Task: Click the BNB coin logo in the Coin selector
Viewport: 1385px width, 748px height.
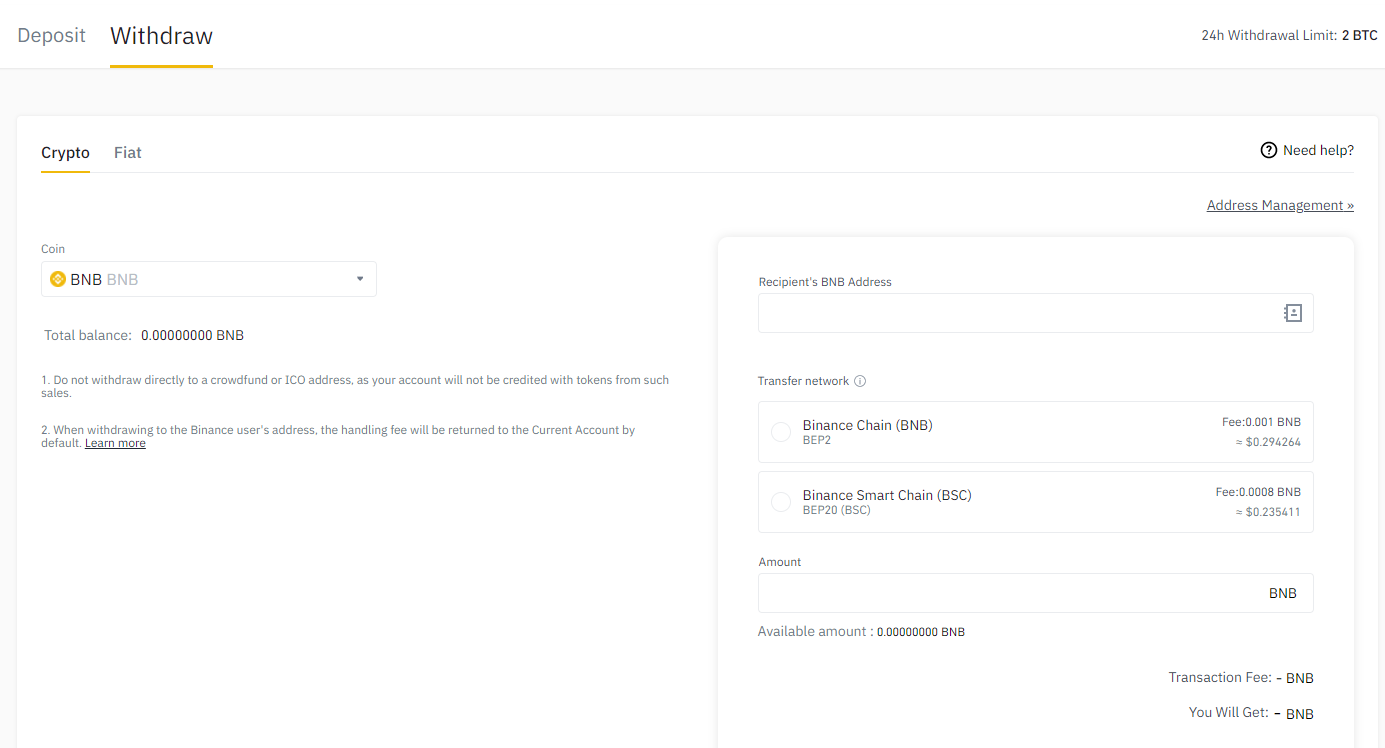Action: tap(58, 279)
